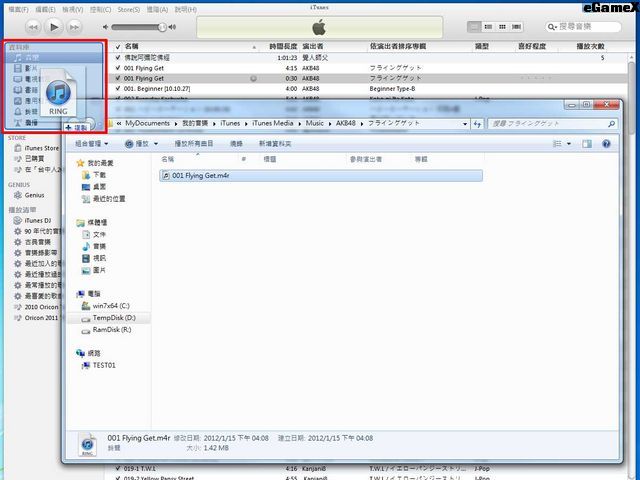Skip ahead with the next track button
Image resolution: width=640 pixels, height=480 pixels.
(x=74, y=27)
